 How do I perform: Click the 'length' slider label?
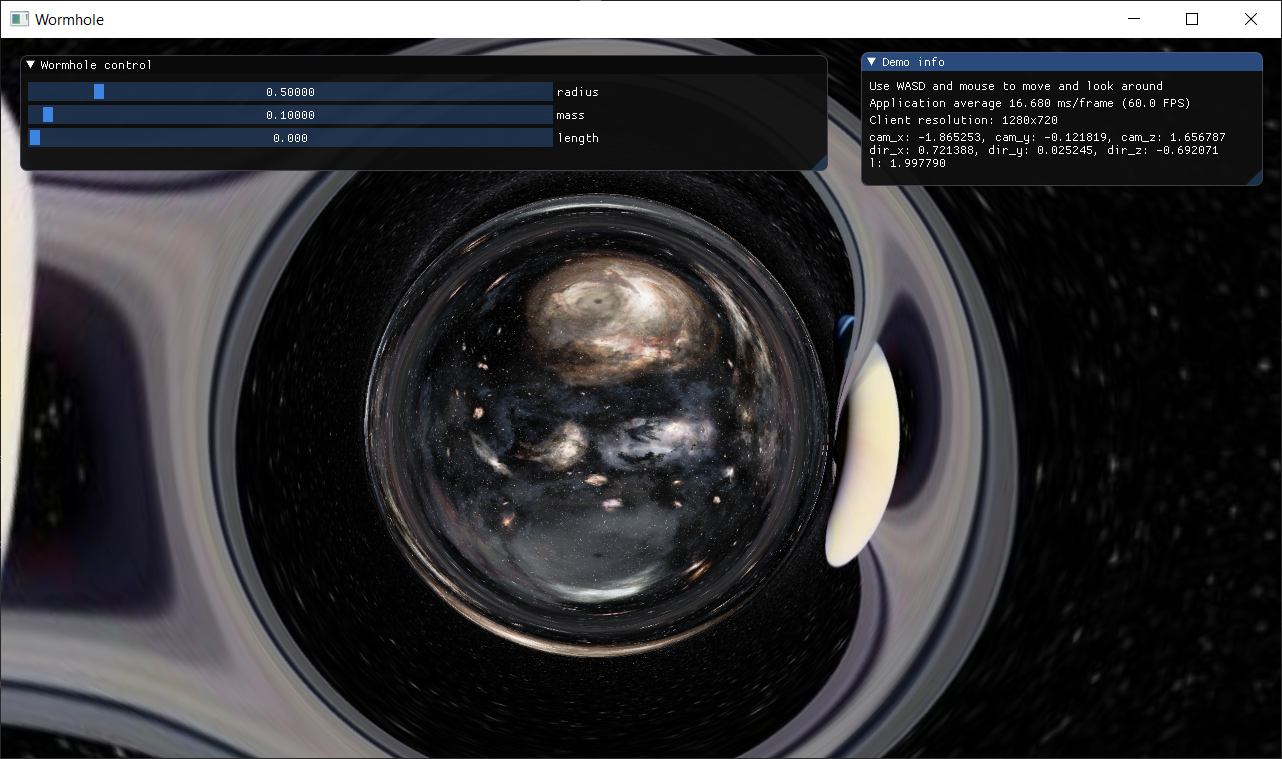[578, 138]
